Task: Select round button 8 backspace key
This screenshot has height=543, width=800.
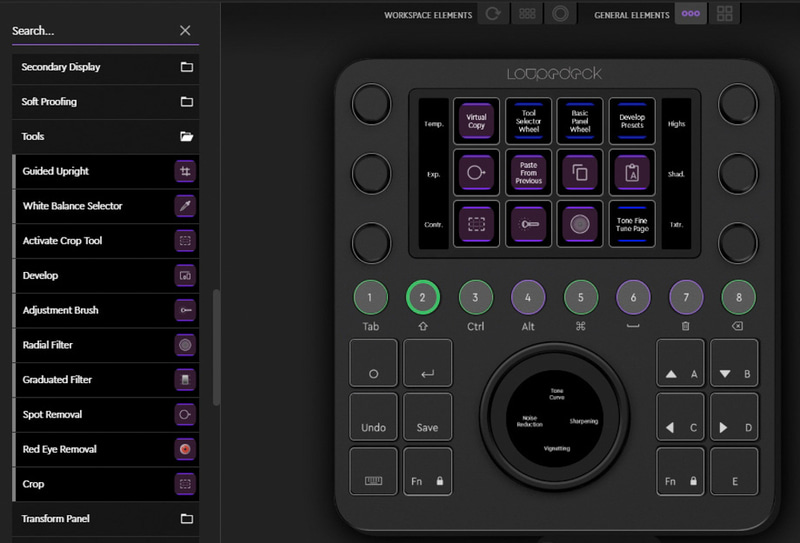Action: (x=738, y=297)
